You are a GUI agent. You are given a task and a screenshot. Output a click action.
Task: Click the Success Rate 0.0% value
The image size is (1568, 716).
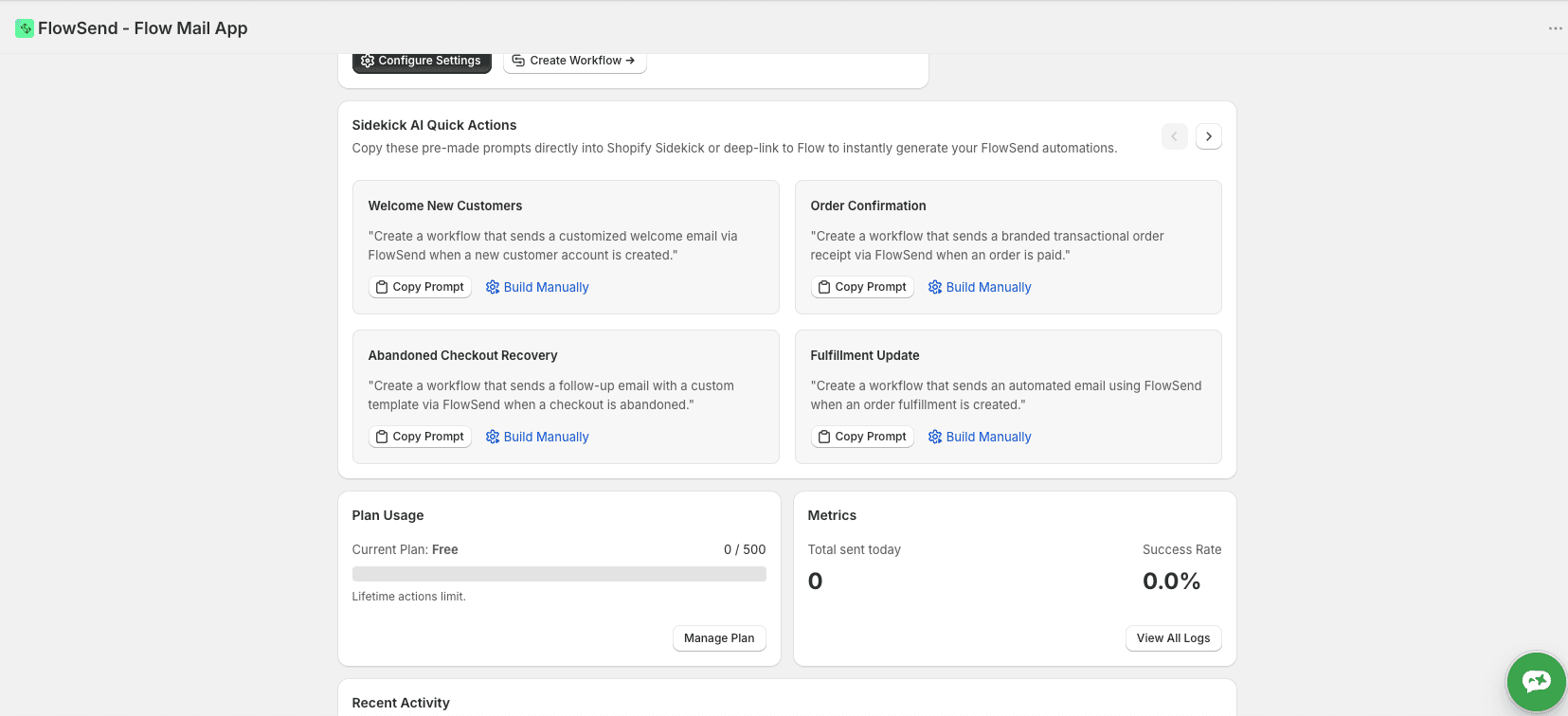point(1171,581)
